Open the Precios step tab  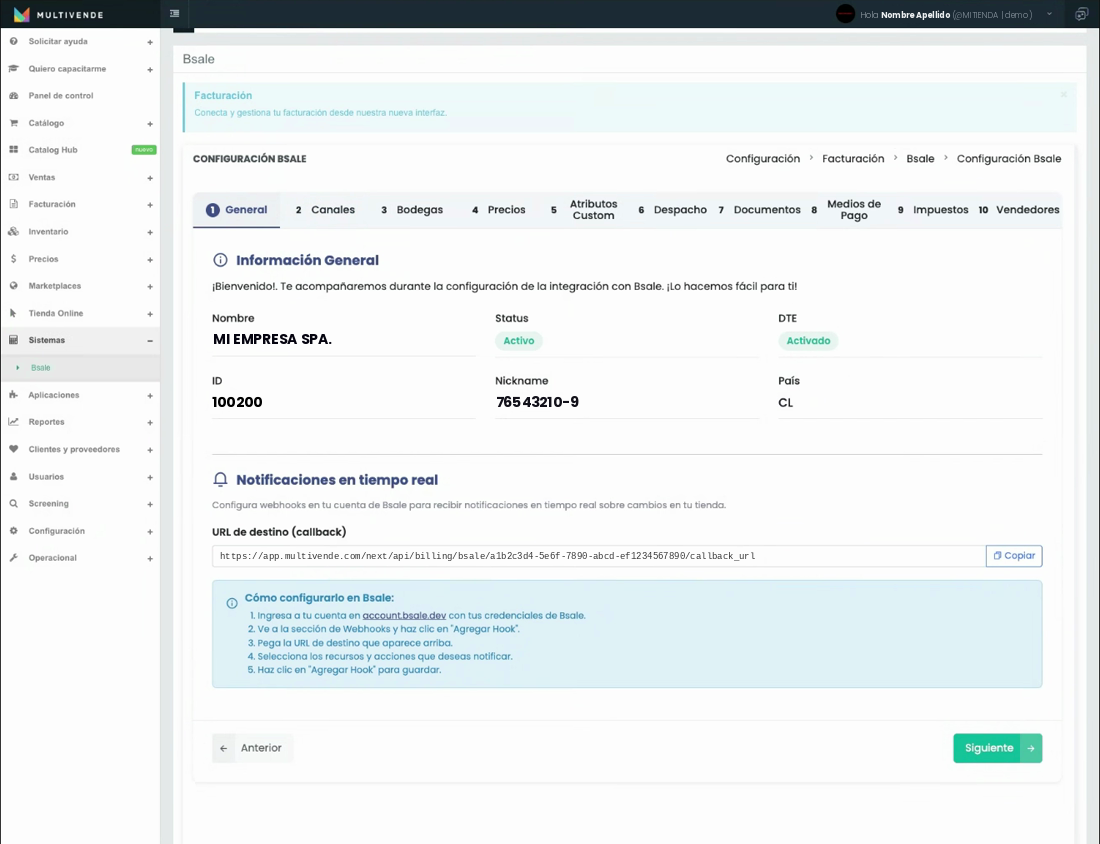tap(499, 210)
